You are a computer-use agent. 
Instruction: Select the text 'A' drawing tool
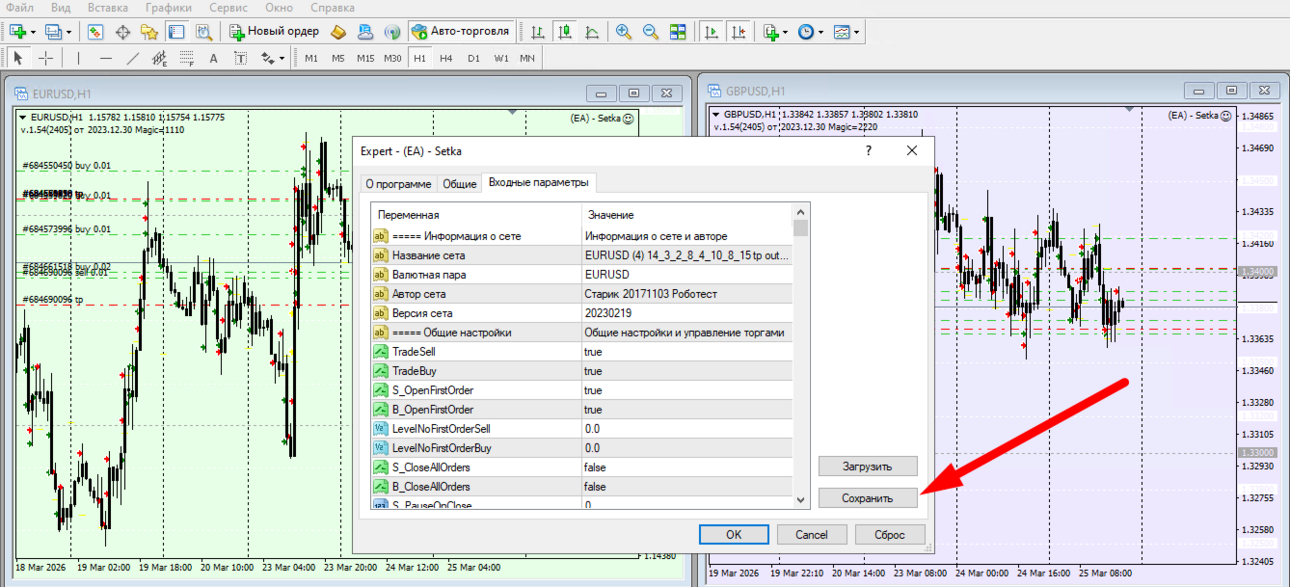213,58
